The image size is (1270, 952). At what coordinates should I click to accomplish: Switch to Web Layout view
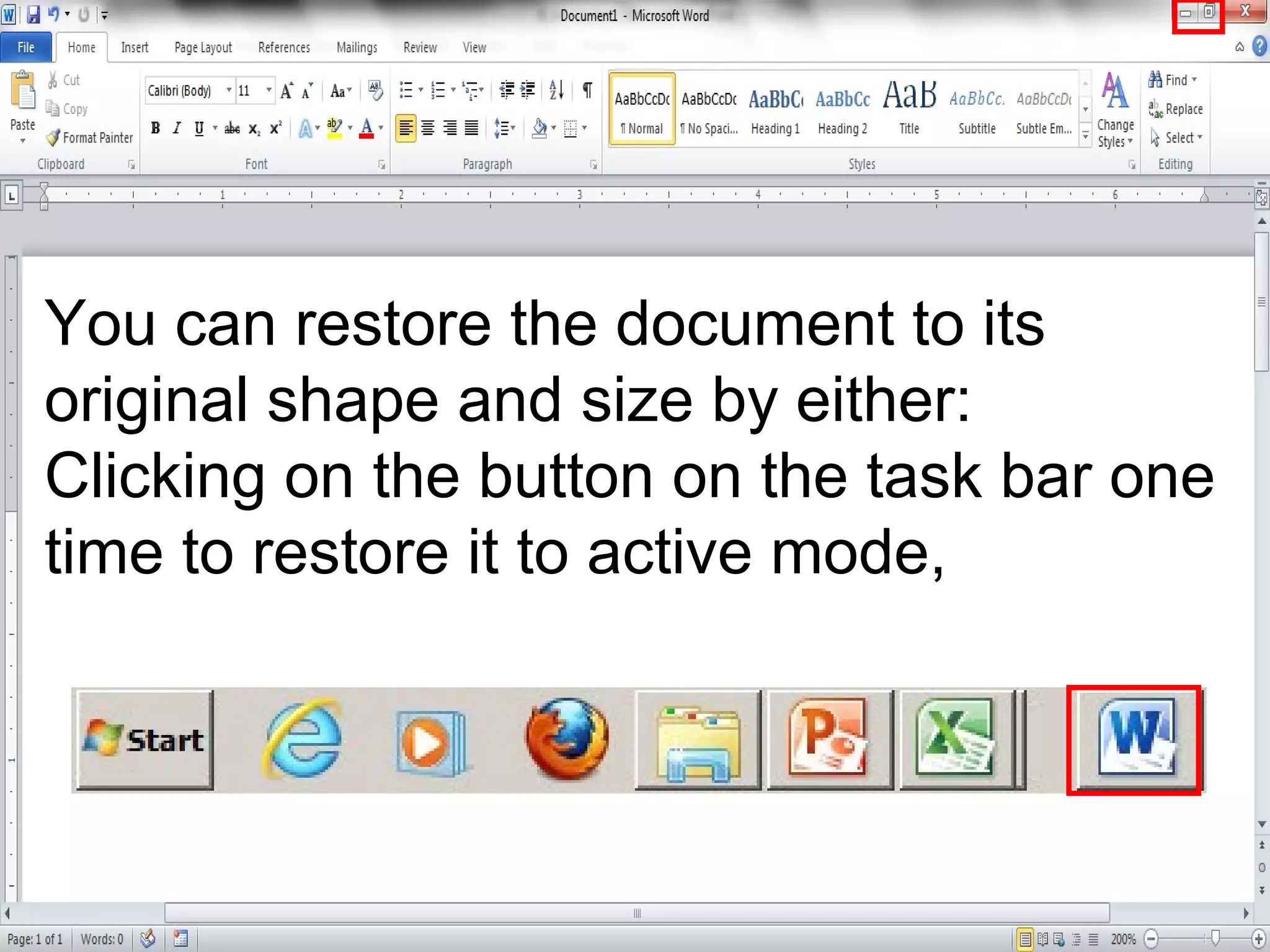(1059, 939)
